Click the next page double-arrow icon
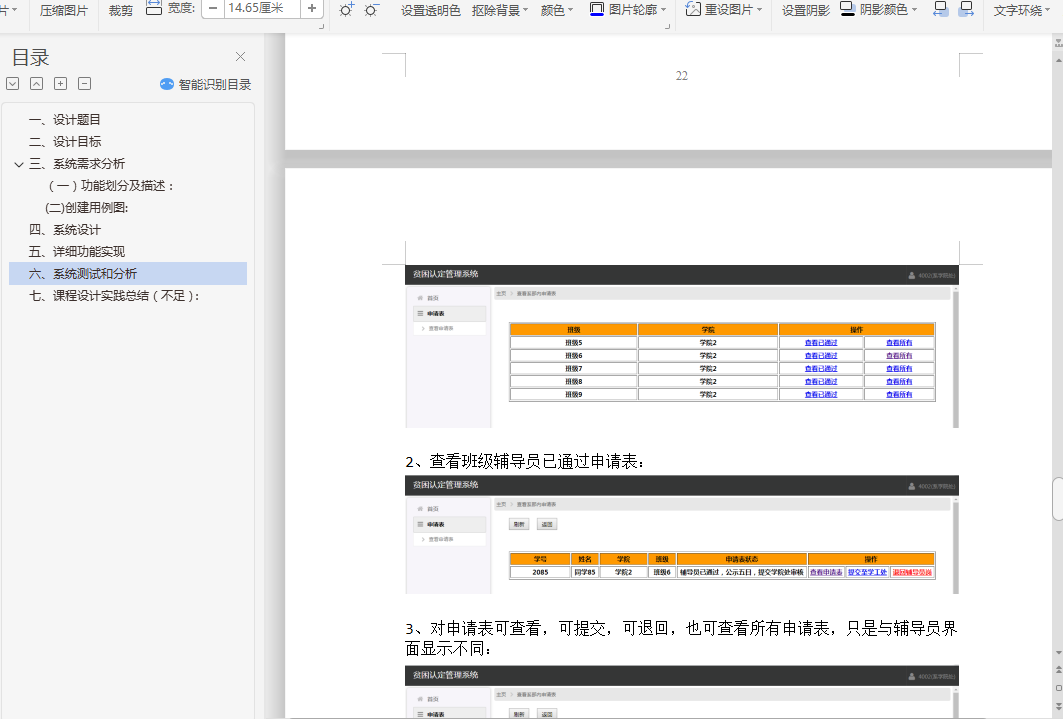The width and height of the screenshot is (1063, 719). pos(1058,706)
